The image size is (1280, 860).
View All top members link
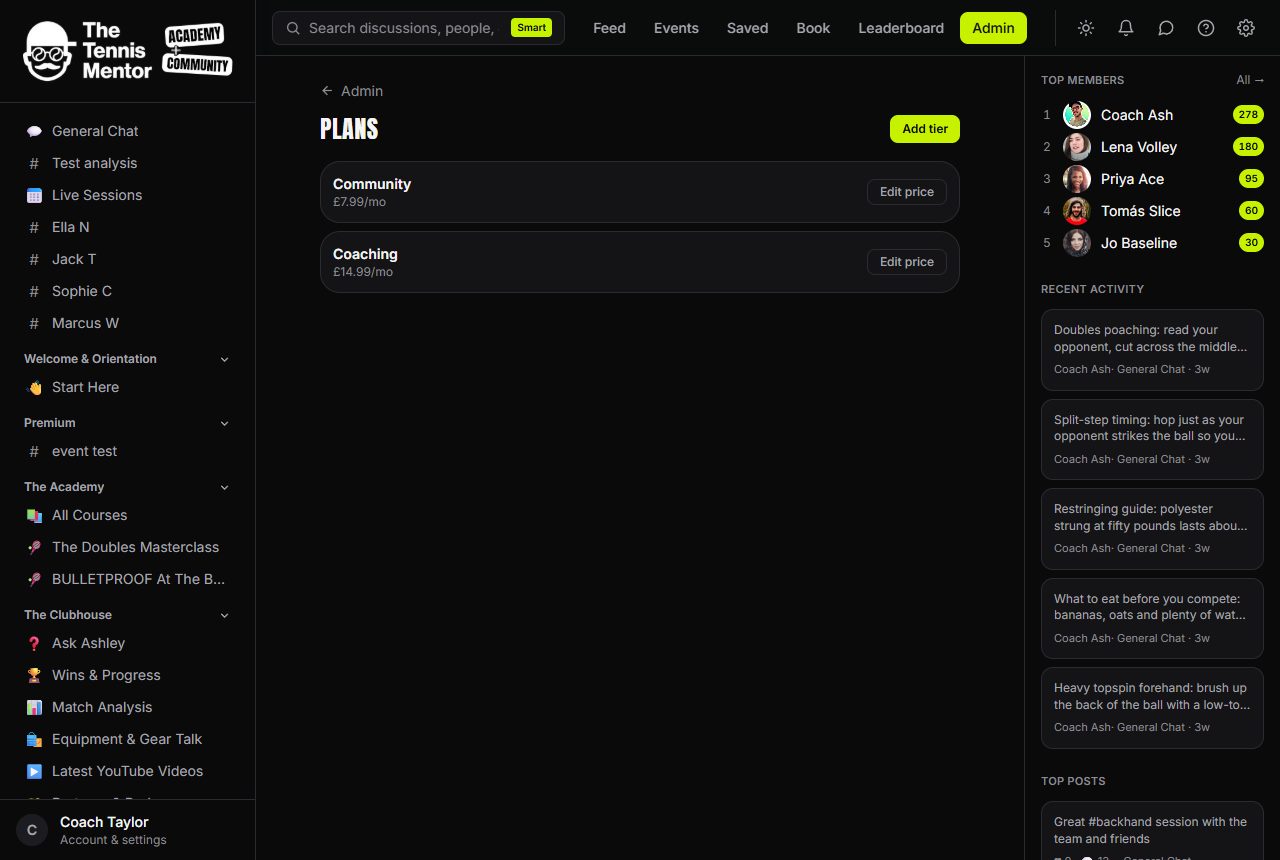point(1250,80)
